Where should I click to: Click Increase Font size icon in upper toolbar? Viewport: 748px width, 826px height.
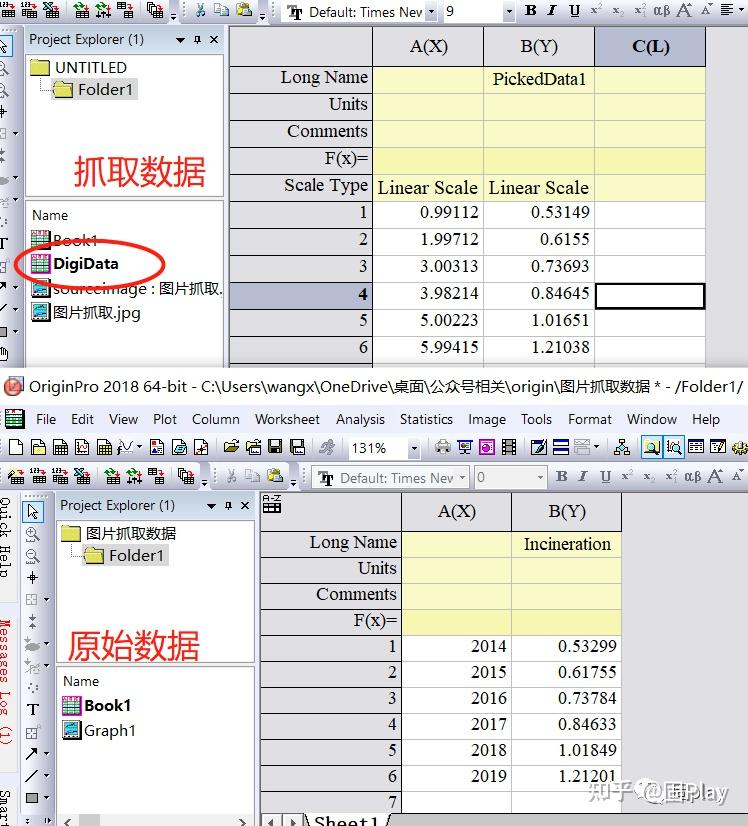[x=684, y=10]
